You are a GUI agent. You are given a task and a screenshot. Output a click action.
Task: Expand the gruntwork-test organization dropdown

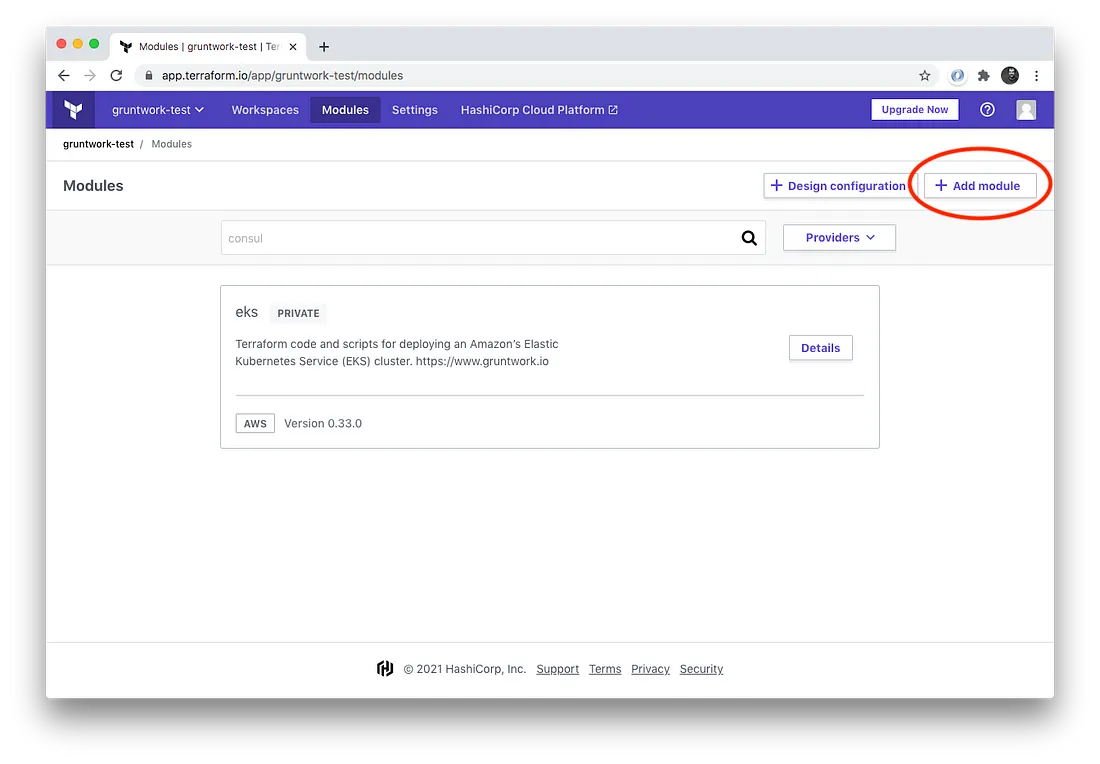coord(158,110)
